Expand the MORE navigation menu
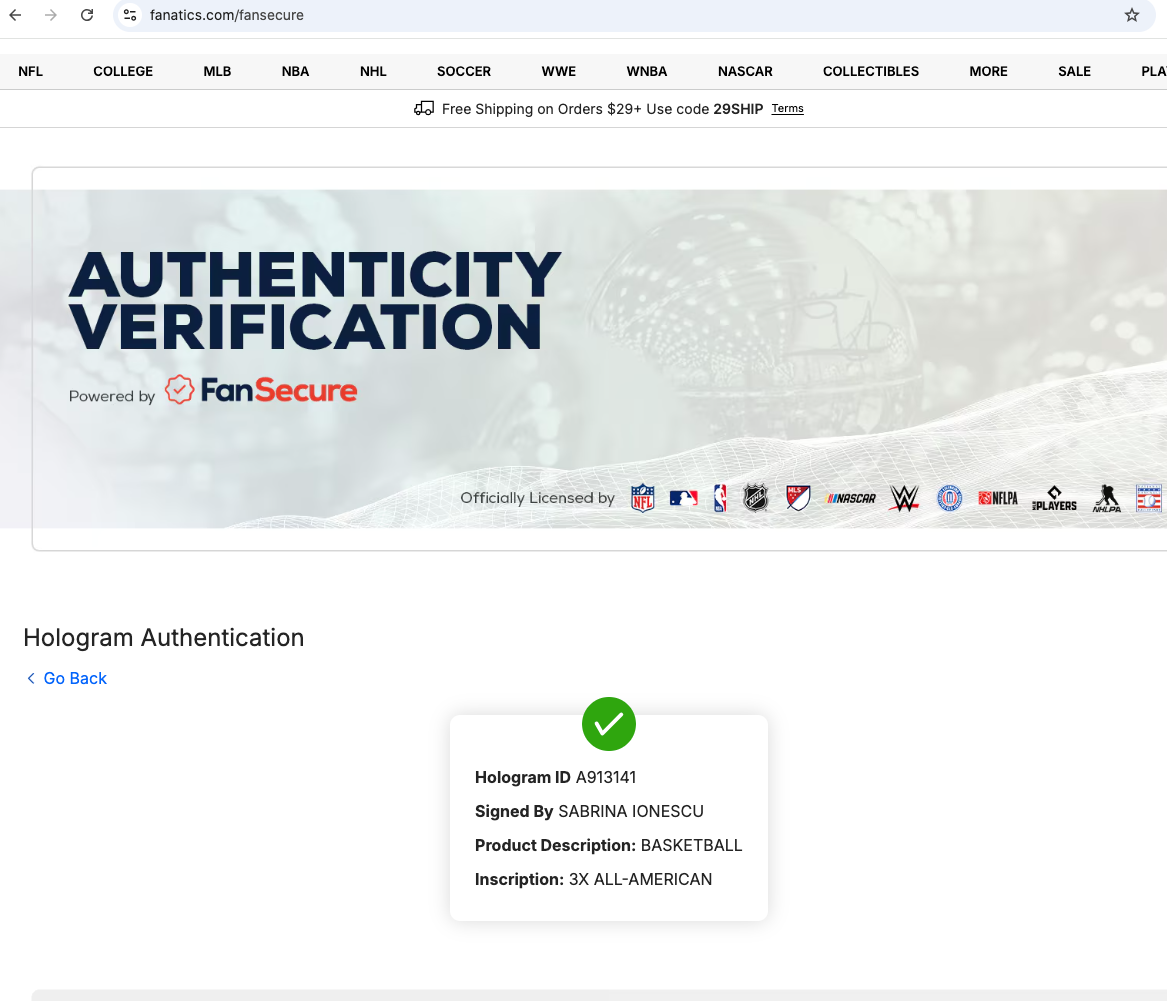The image size is (1167, 1001). tap(988, 71)
